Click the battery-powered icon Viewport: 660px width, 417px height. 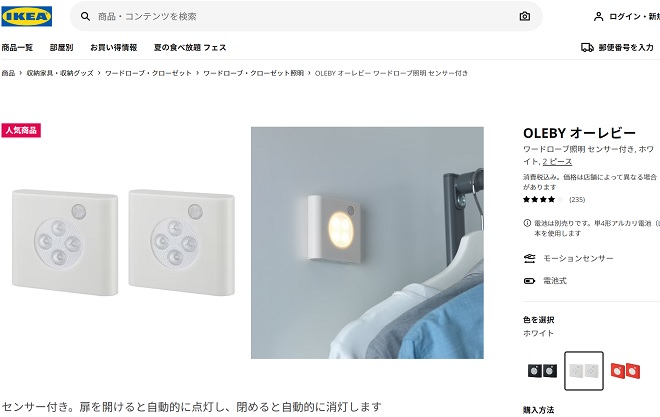pyautogui.click(x=529, y=281)
